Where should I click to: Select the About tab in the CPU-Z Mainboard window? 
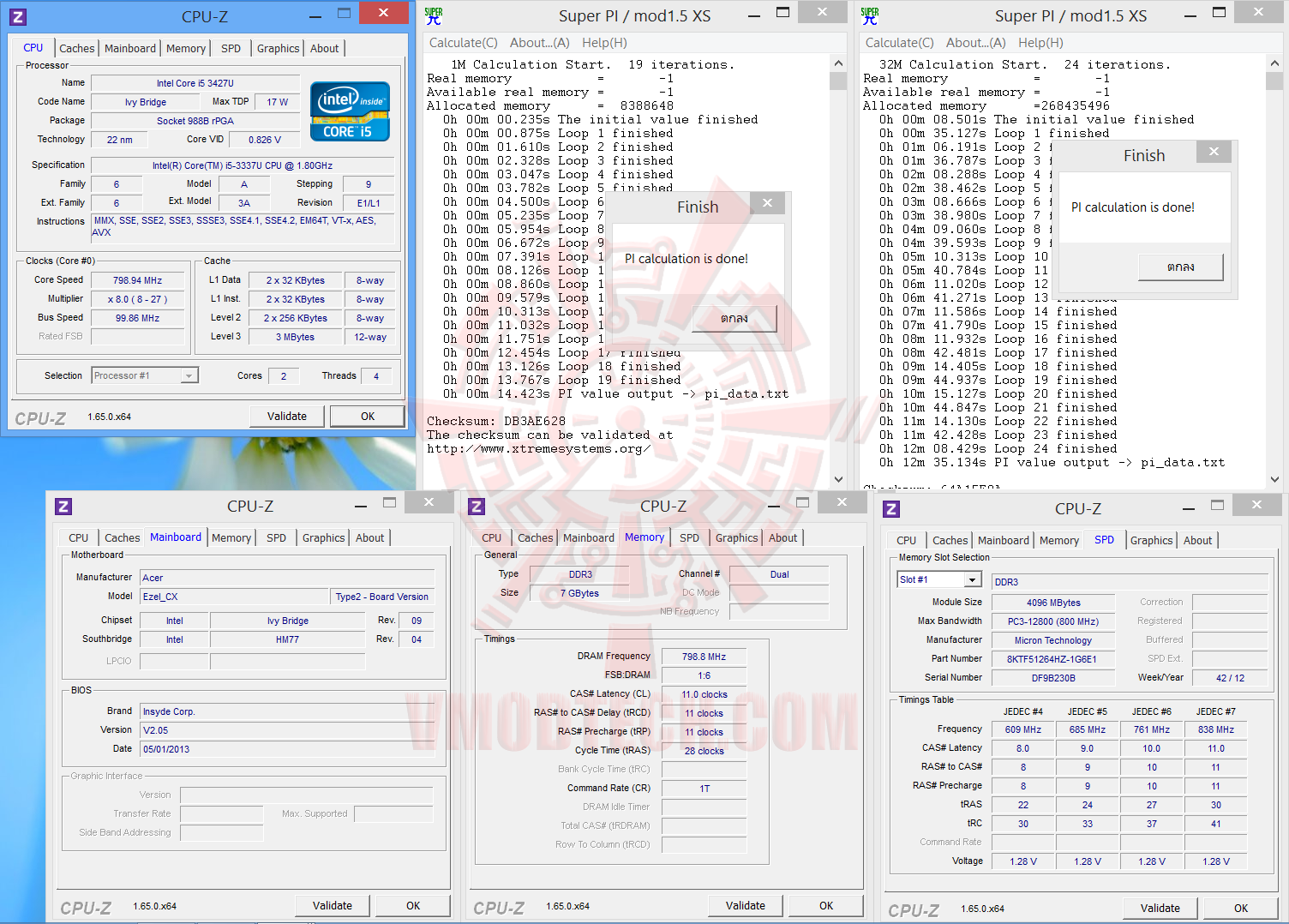click(x=370, y=538)
